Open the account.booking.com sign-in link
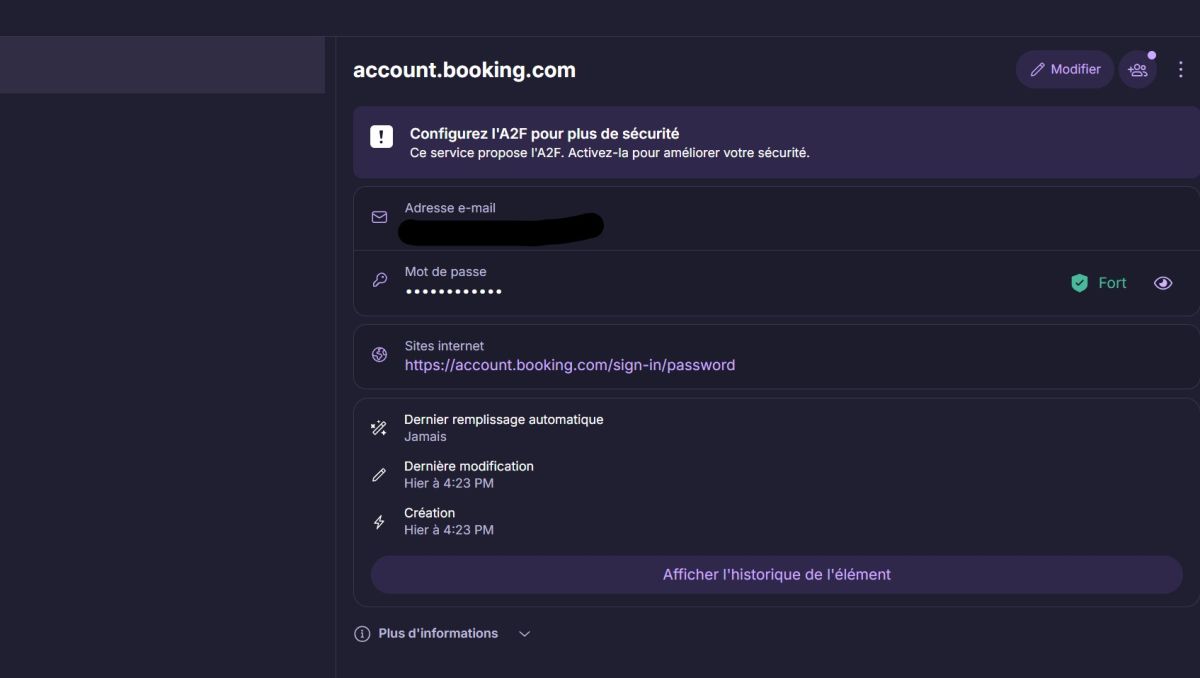1200x678 pixels. coord(569,365)
